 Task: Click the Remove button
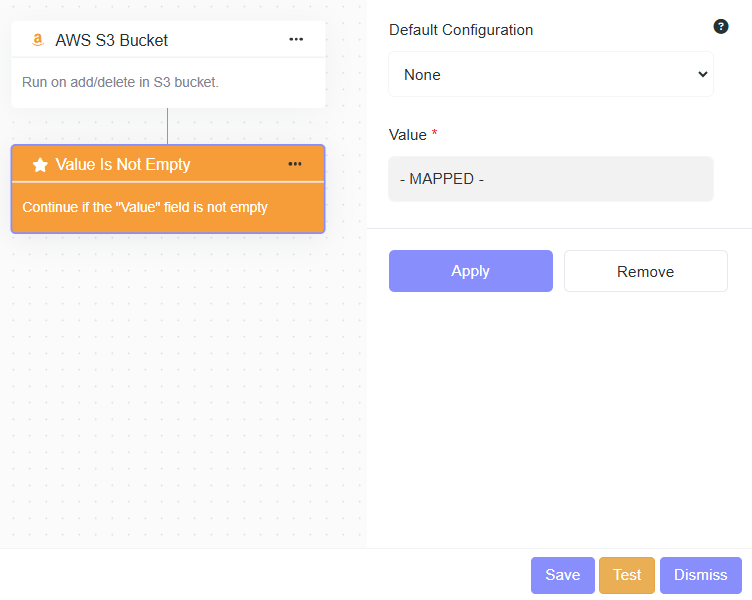pyautogui.click(x=645, y=271)
